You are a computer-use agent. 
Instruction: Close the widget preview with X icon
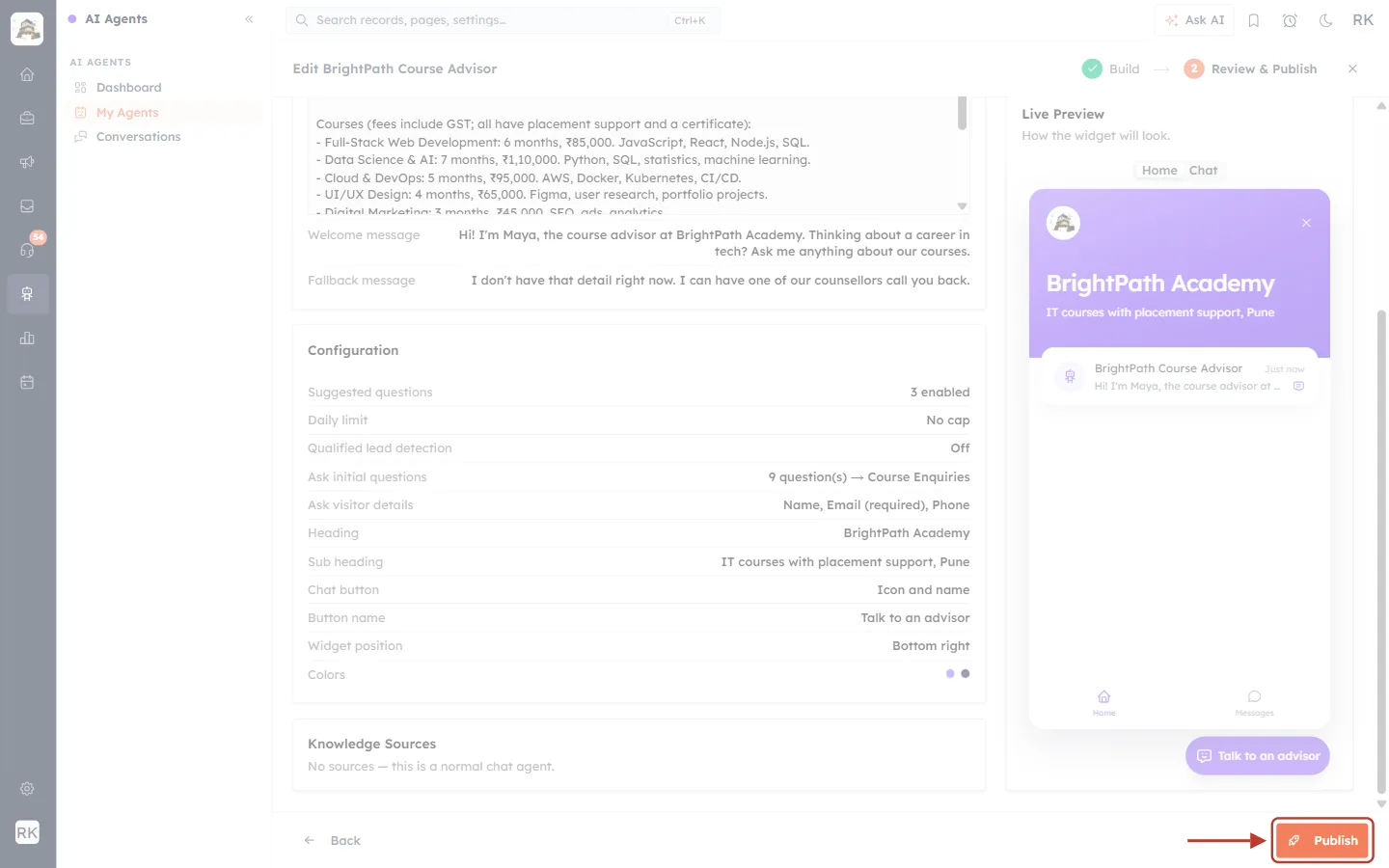click(1306, 223)
